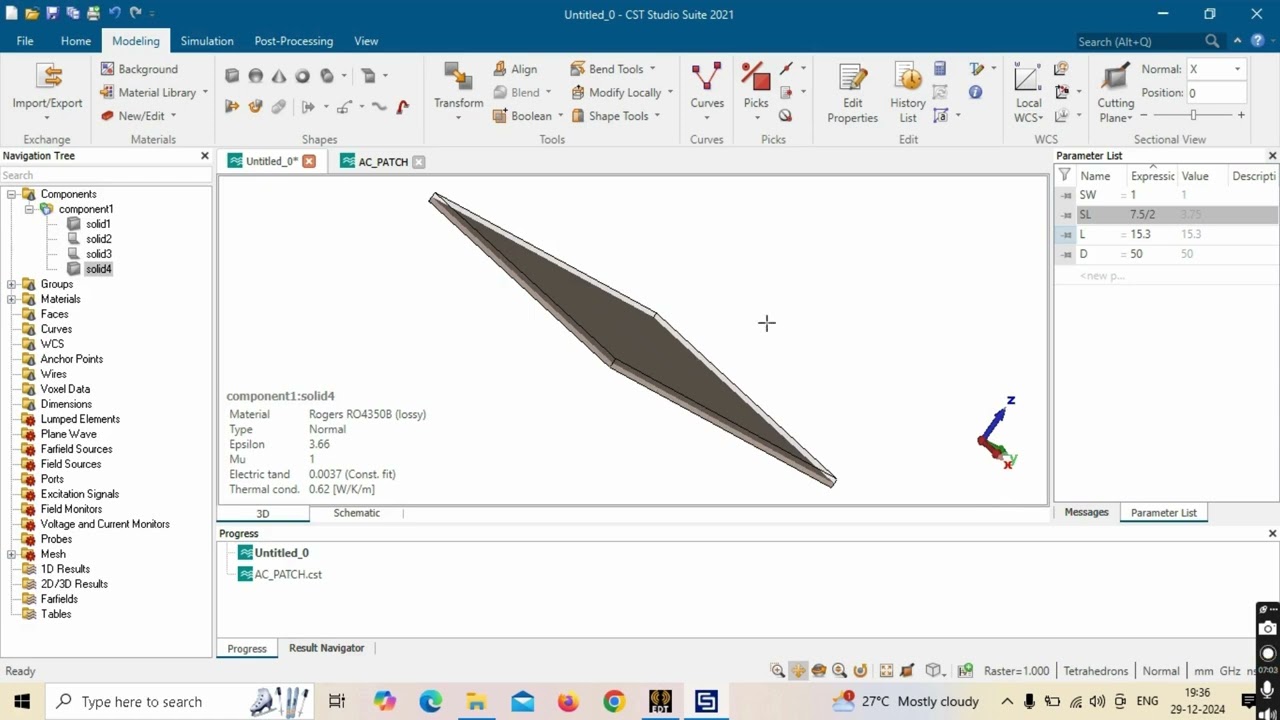Click the Background materials button
This screenshot has width=1280, height=720.
pos(139,69)
